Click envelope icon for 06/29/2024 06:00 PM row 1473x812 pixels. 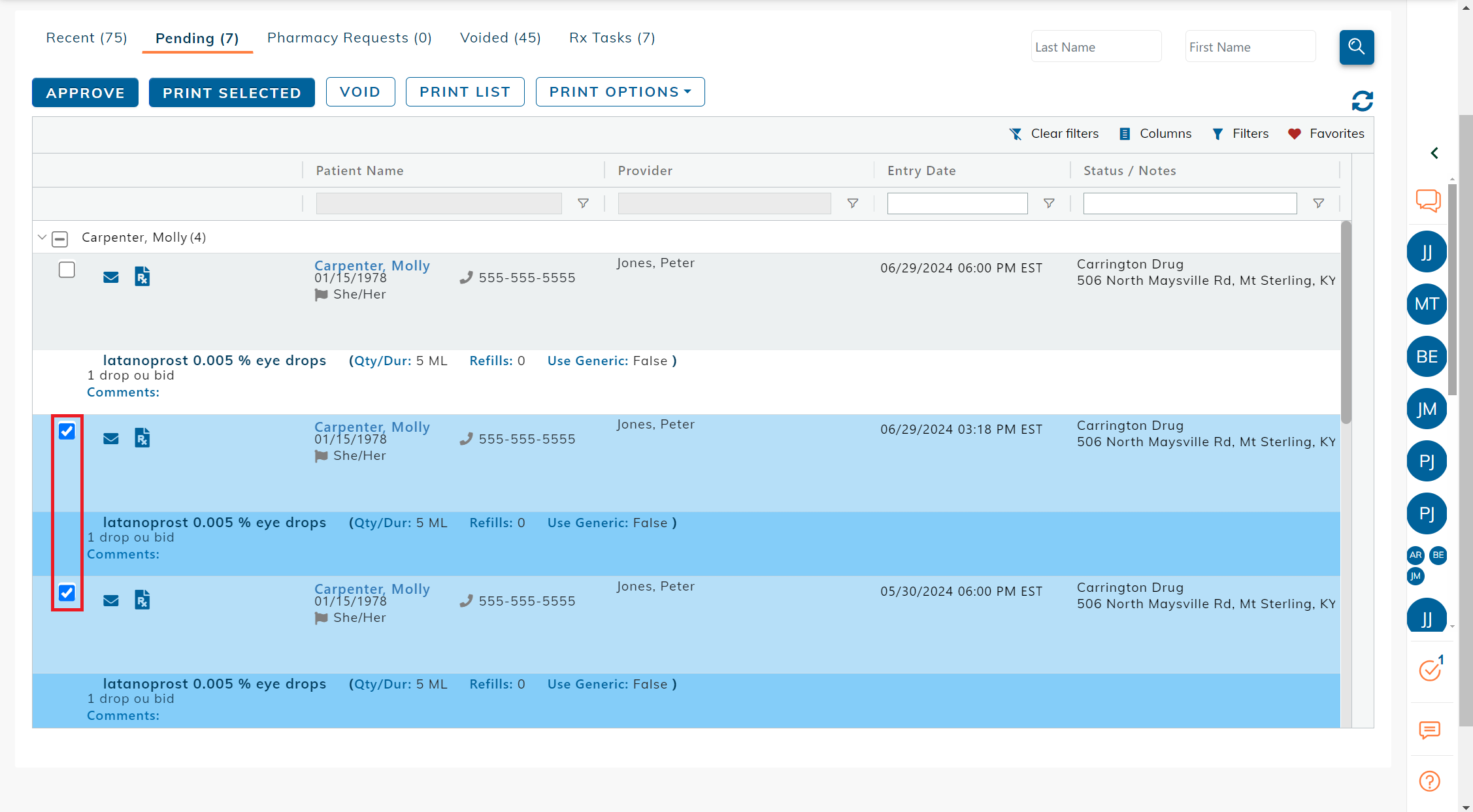tap(111, 277)
